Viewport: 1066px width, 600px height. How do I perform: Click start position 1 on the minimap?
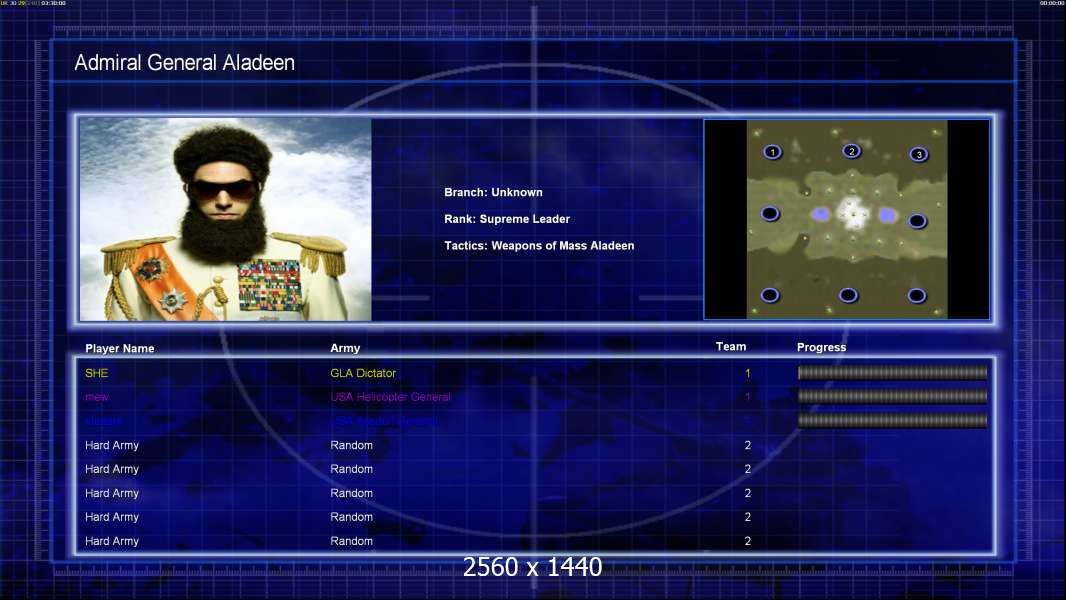pyautogui.click(x=772, y=152)
